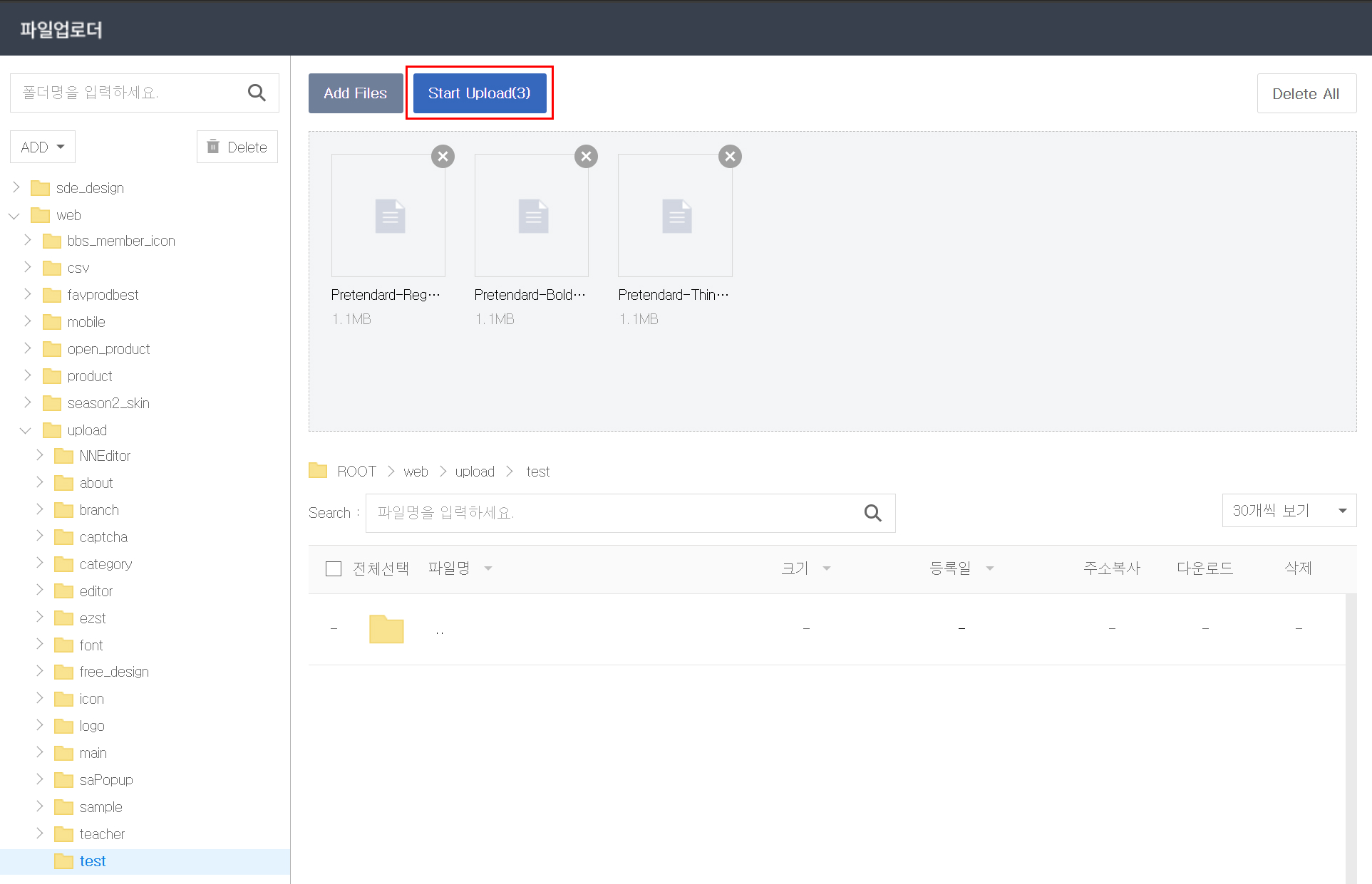Expand the sde_design folder node

(x=16, y=187)
